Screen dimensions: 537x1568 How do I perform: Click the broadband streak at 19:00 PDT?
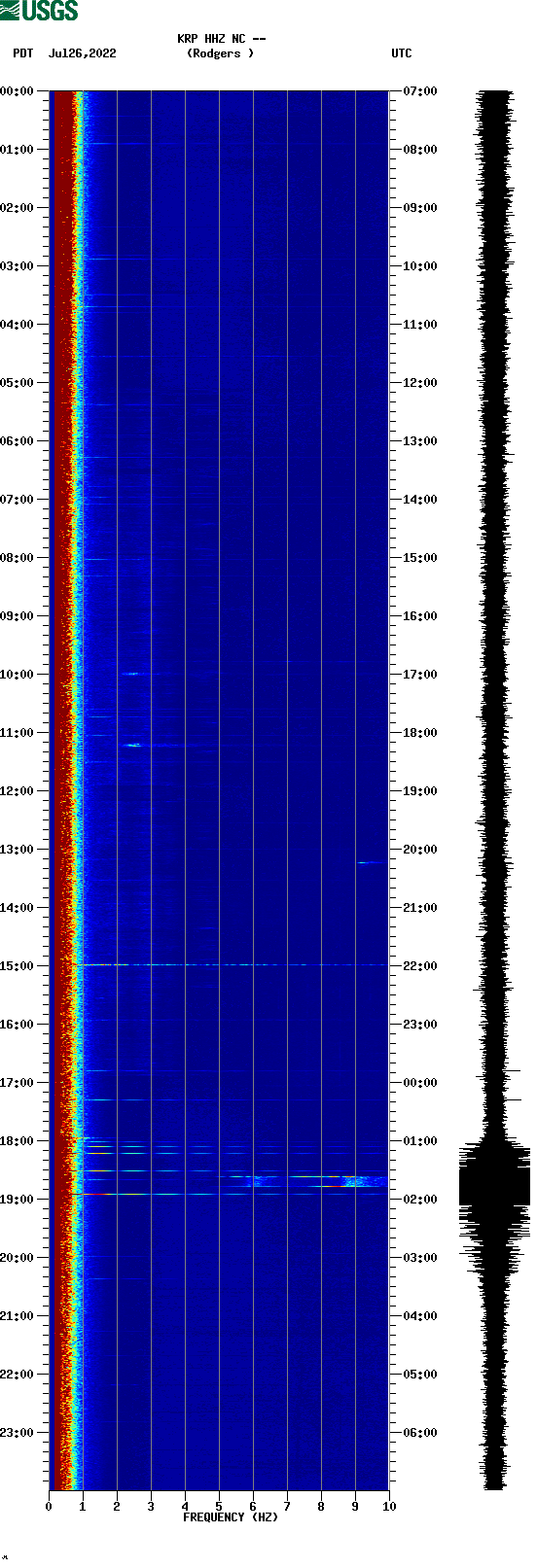point(232,1194)
